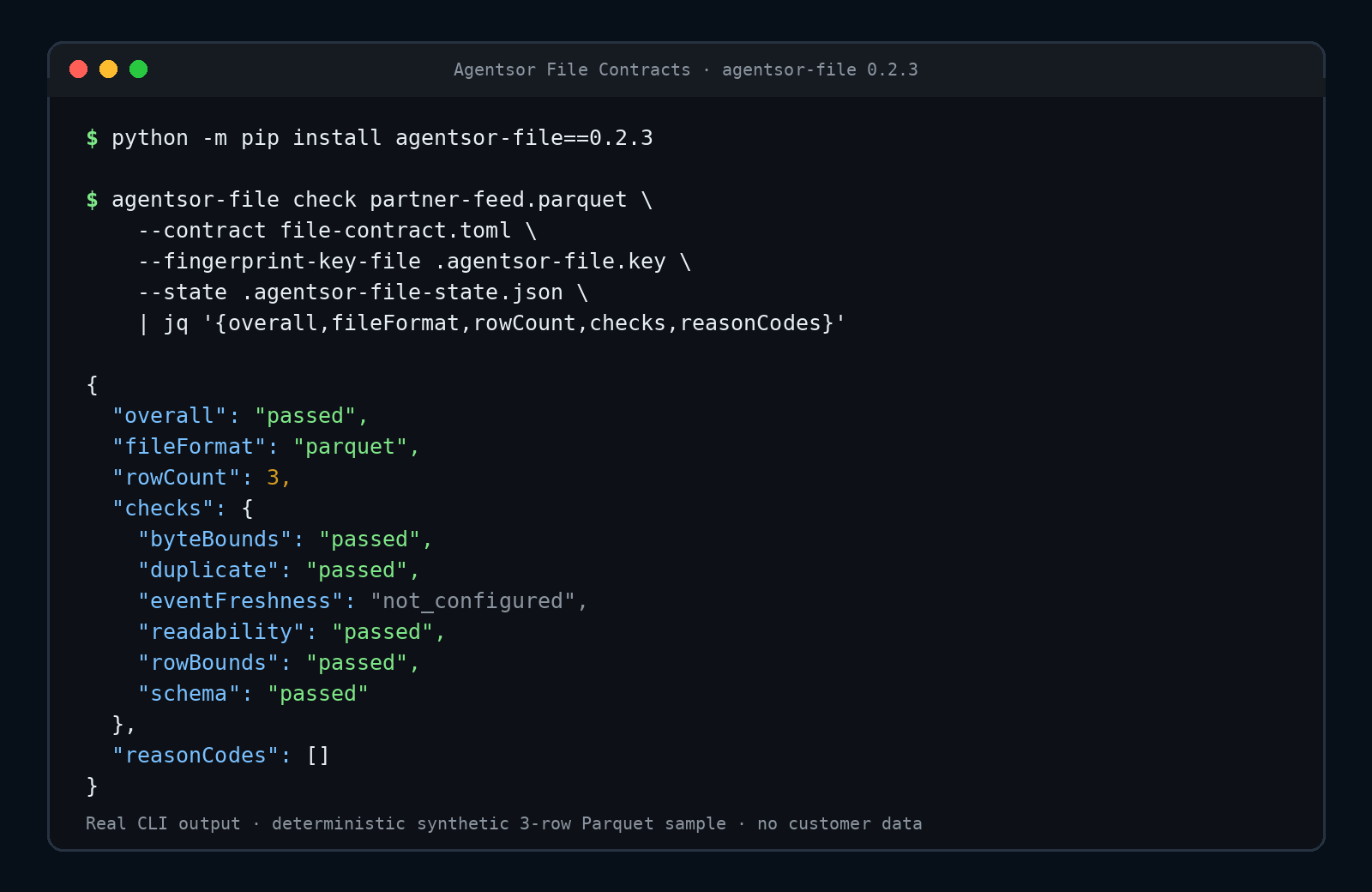Click the "fileFormat": "parquet" output line
This screenshot has height=892, width=1372.
(267, 447)
